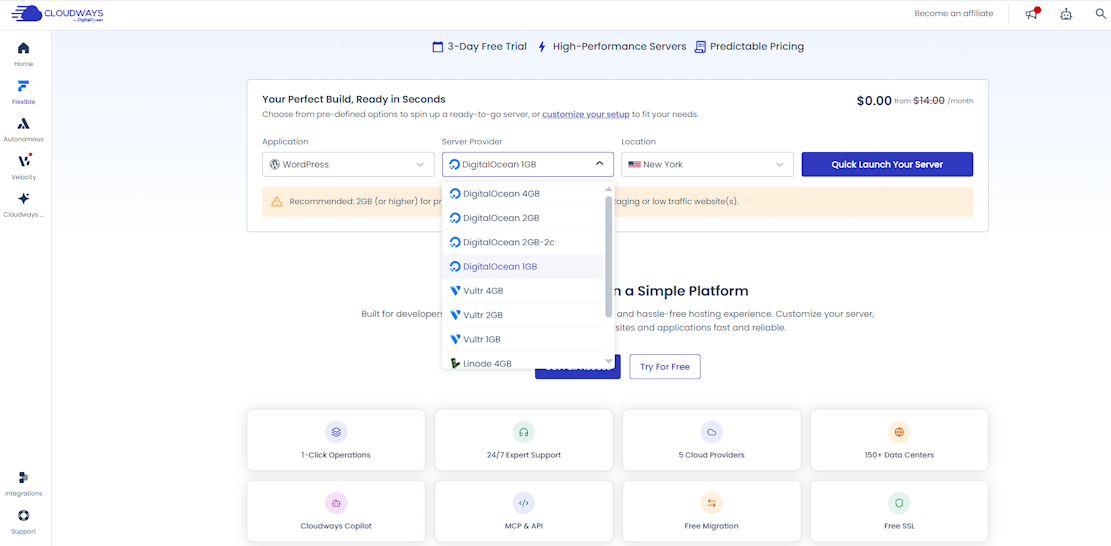Click the MCP & API code icon
The height and width of the screenshot is (546, 1111).
coord(524,503)
